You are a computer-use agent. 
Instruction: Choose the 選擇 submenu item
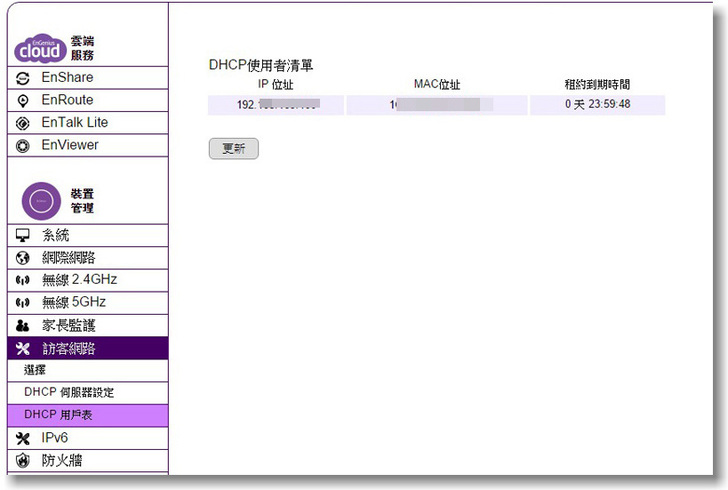click(x=36, y=370)
